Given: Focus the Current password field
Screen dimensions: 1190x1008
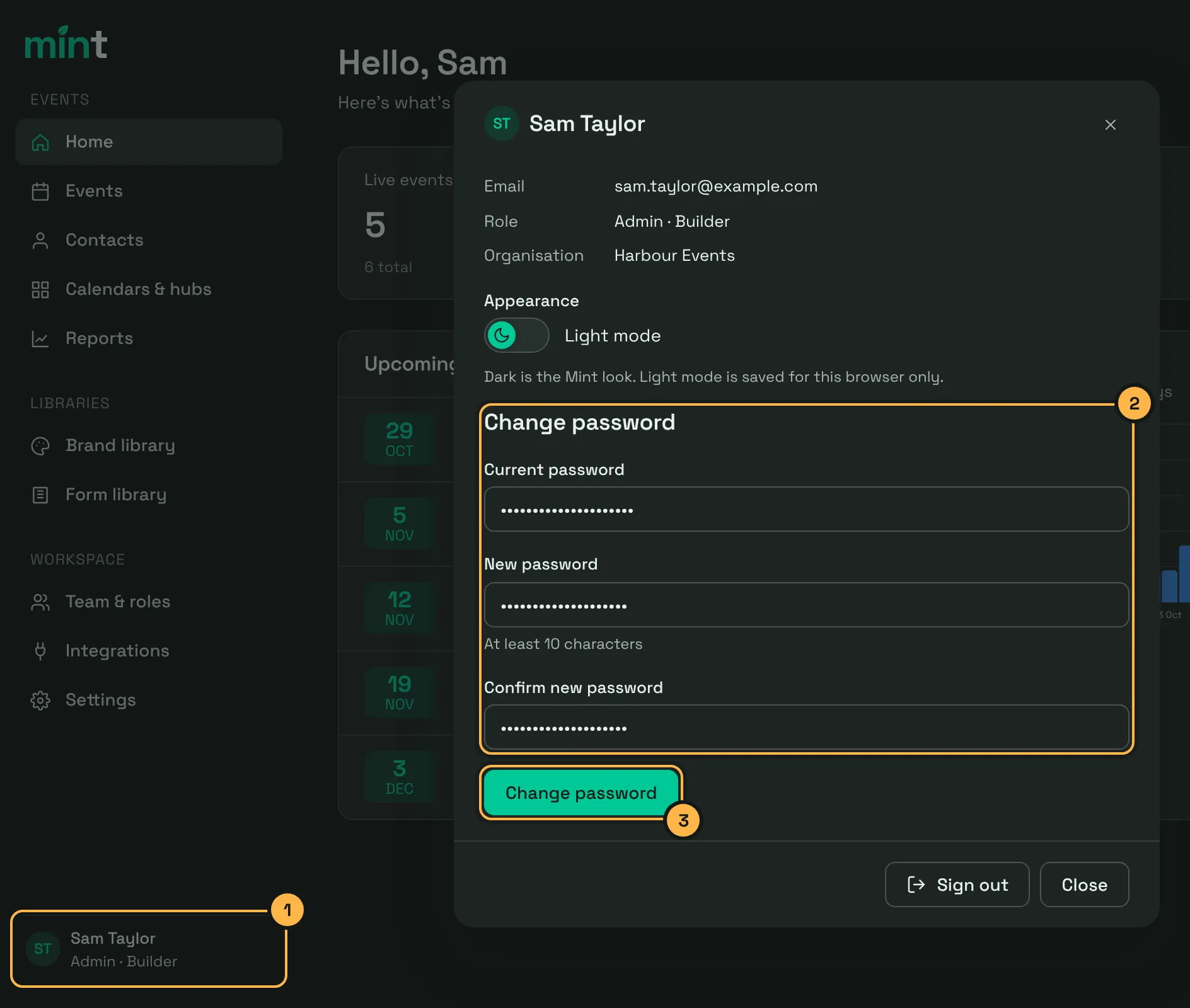Looking at the screenshot, I should pos(806,509).
